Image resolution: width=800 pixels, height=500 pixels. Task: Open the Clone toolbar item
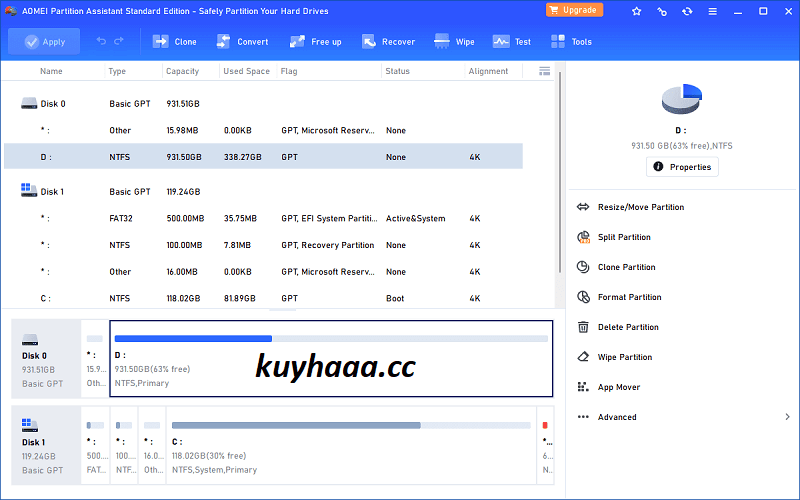tap(174, 42)
